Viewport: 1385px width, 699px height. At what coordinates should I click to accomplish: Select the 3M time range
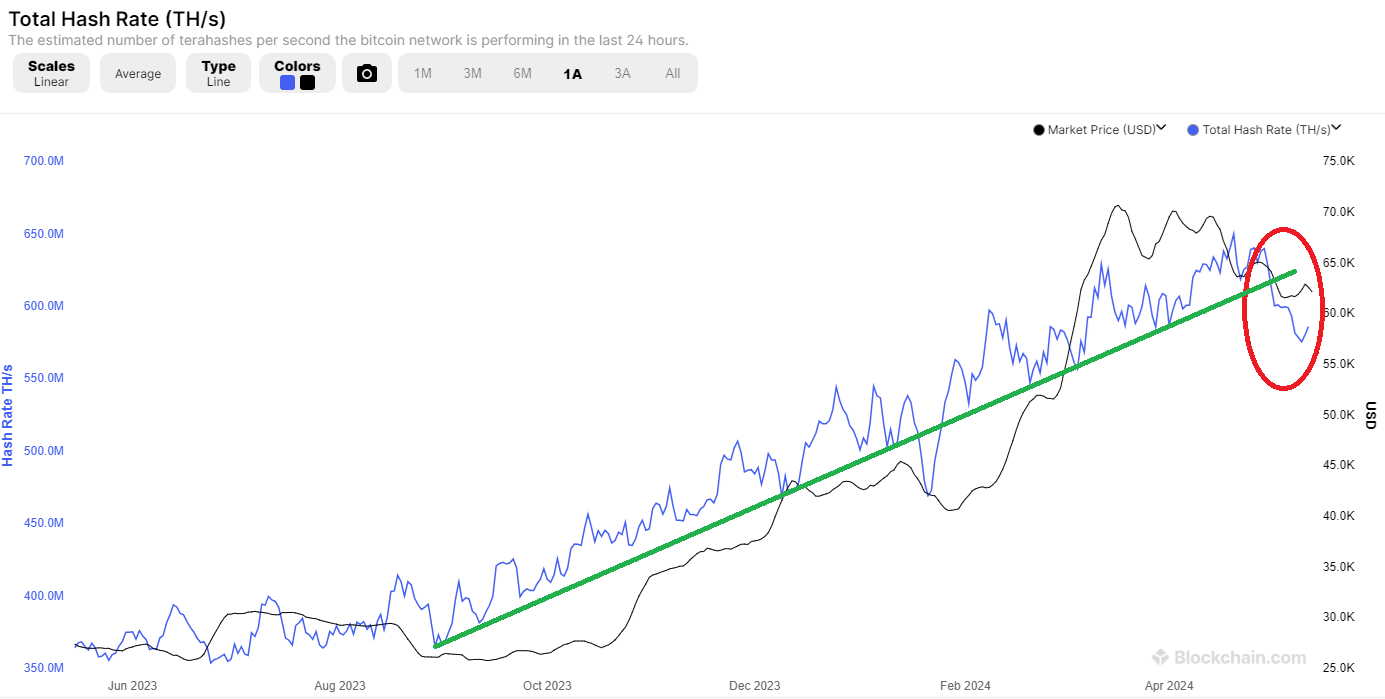pos(472,73)
